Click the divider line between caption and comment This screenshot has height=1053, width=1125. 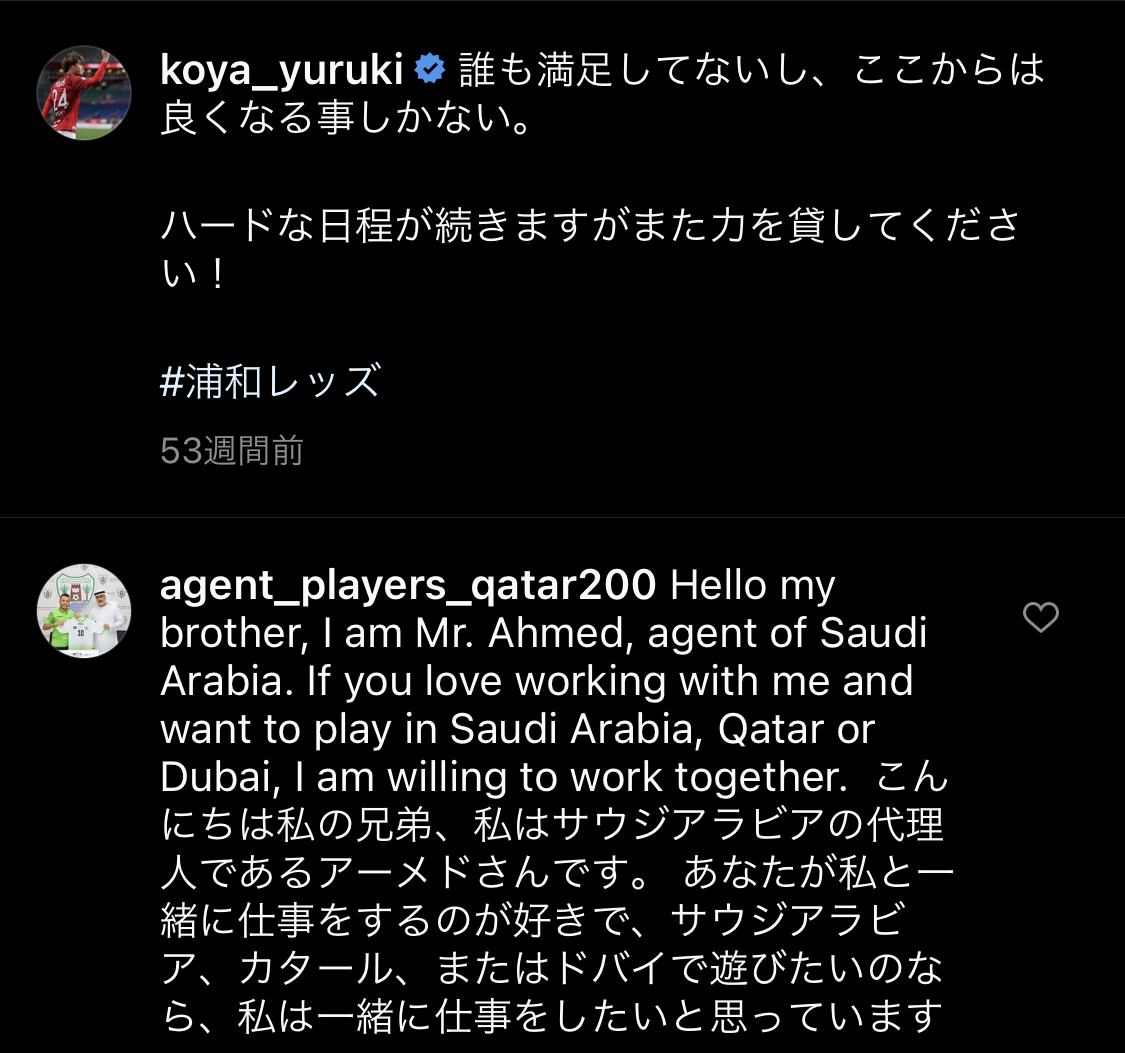click(x=562, y=517)
